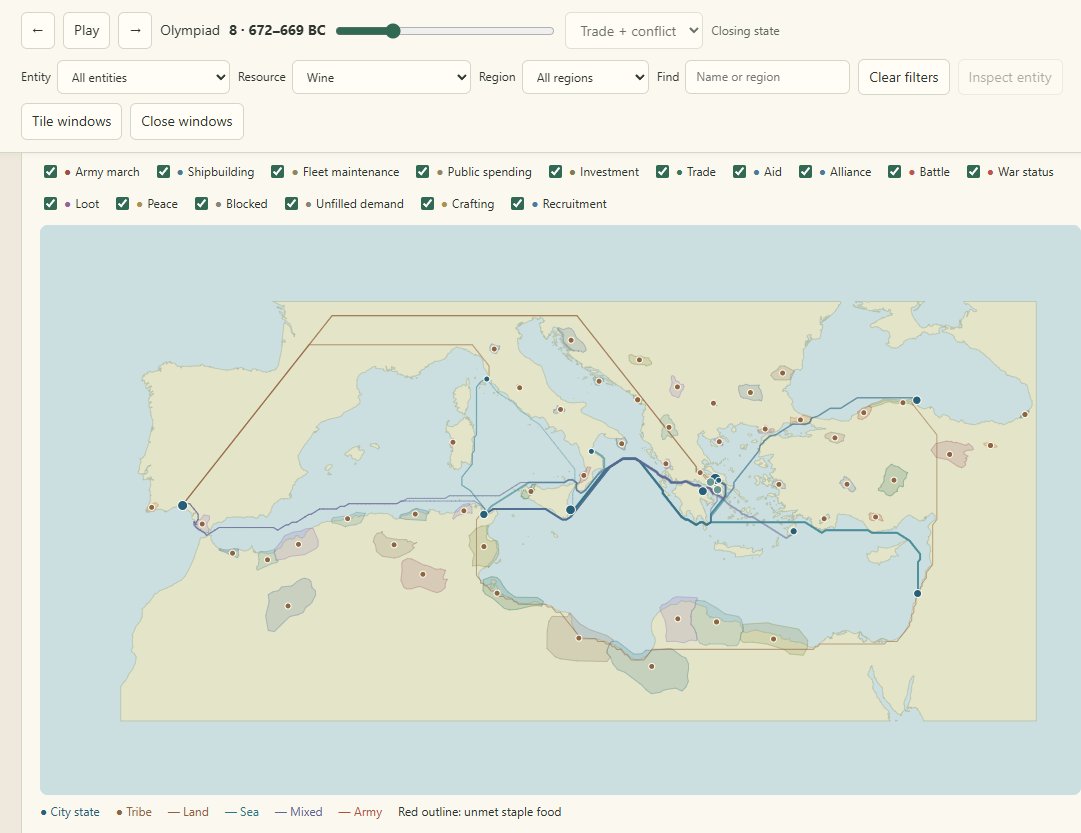Open the Trade + conflict dropdown

[x=634, y=30]
